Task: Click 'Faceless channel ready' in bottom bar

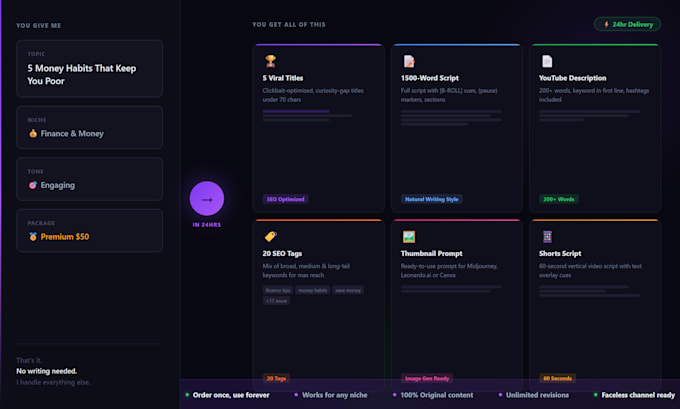Action: click(638, 395)
